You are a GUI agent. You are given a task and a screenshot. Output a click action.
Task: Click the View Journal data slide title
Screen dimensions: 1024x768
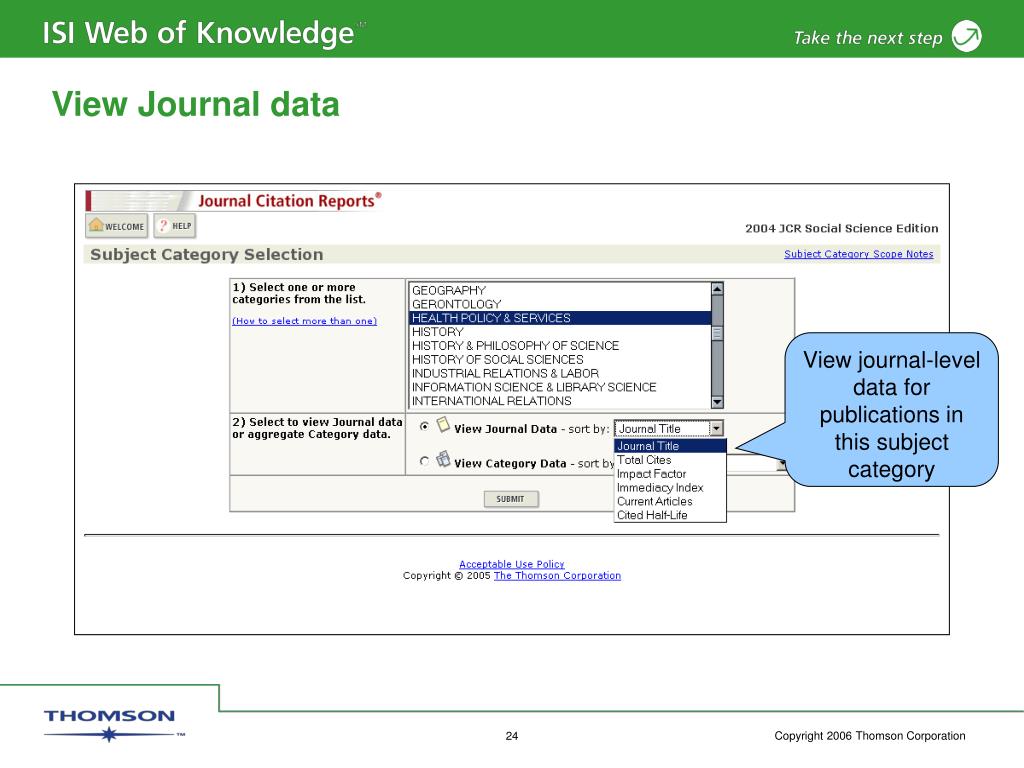click(x=196, y=104)
